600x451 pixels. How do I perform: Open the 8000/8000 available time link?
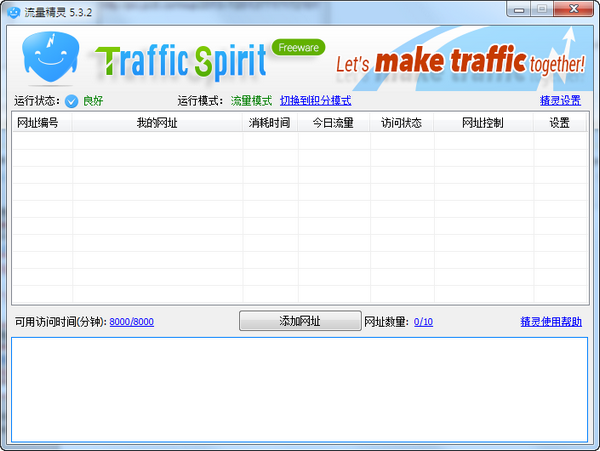[132, 322]
